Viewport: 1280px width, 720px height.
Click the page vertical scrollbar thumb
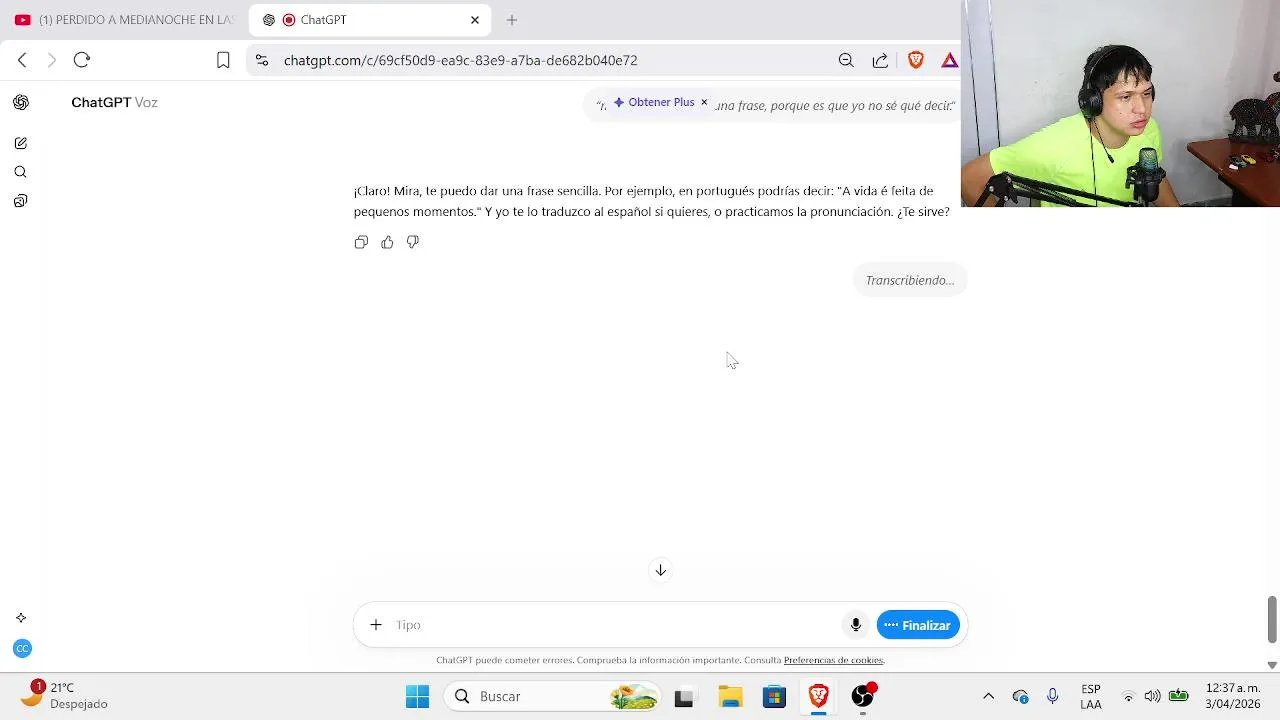1272,620
